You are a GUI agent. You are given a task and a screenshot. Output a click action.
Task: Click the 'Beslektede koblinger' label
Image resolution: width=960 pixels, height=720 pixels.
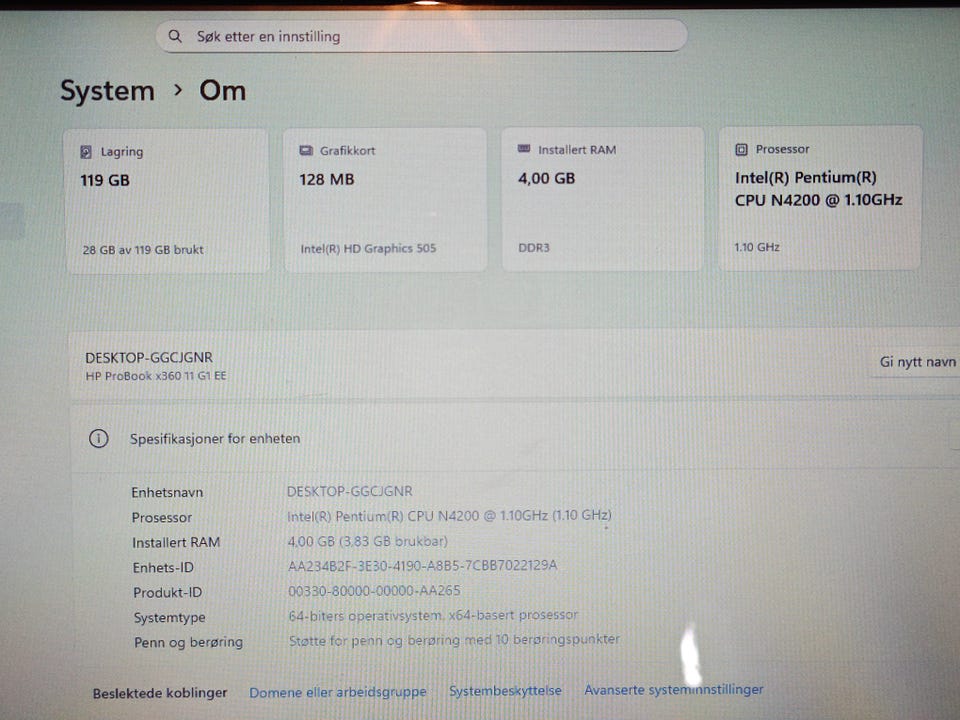tap(160, 693)
